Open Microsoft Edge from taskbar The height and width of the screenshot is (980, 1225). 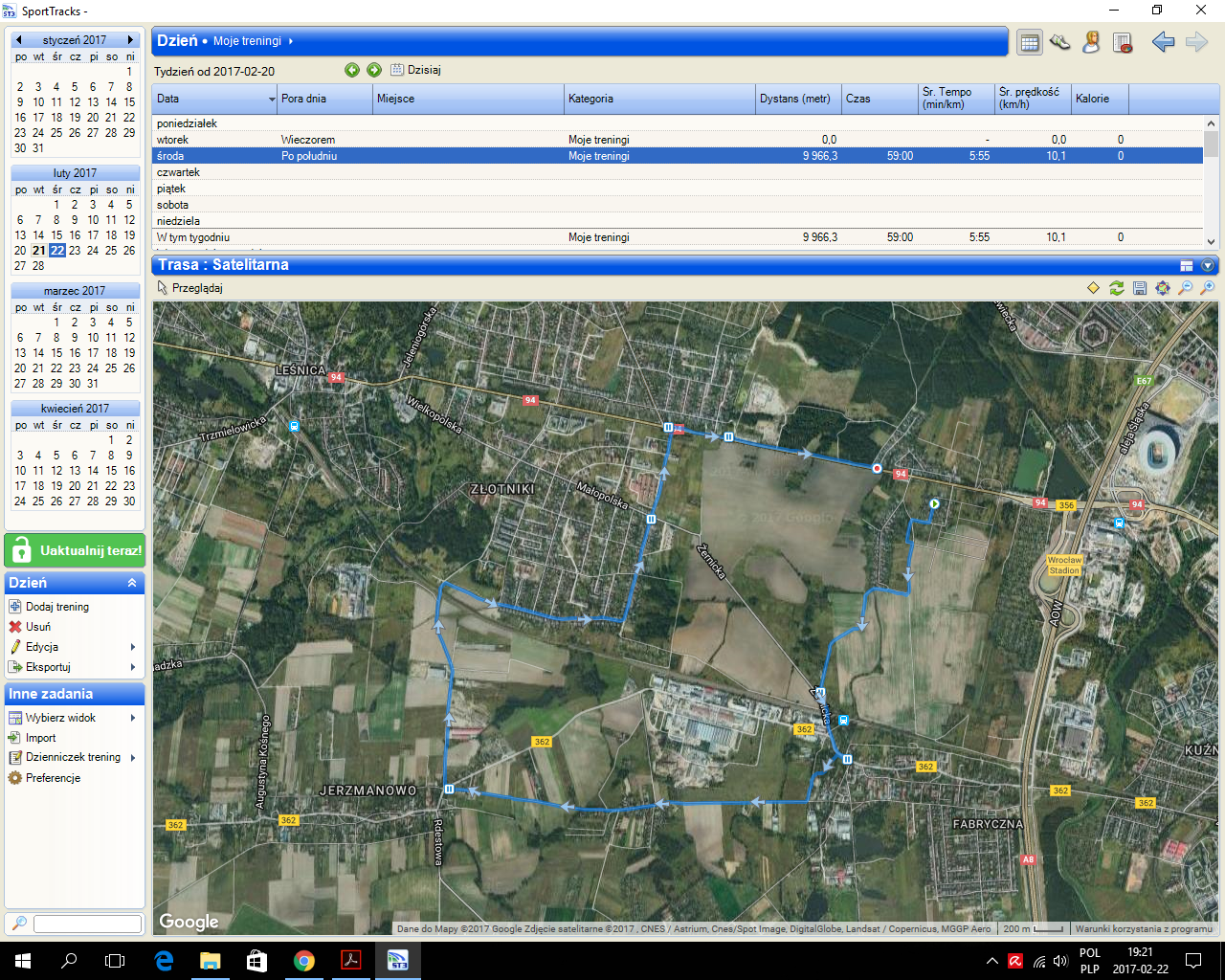click(164, 961)
